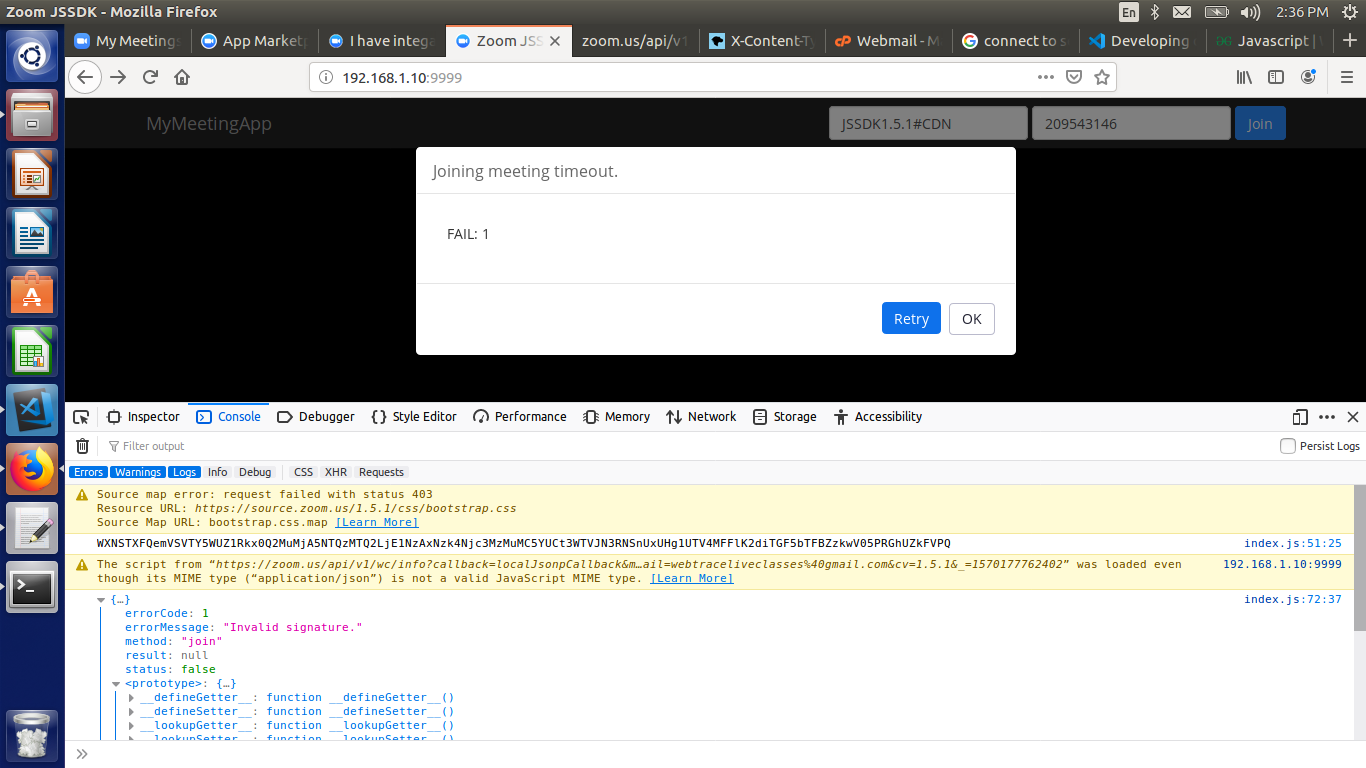This screenshot has height=768, width=1366.
Task: Show the Firefox sidebars
Action: coord(1276,77)
